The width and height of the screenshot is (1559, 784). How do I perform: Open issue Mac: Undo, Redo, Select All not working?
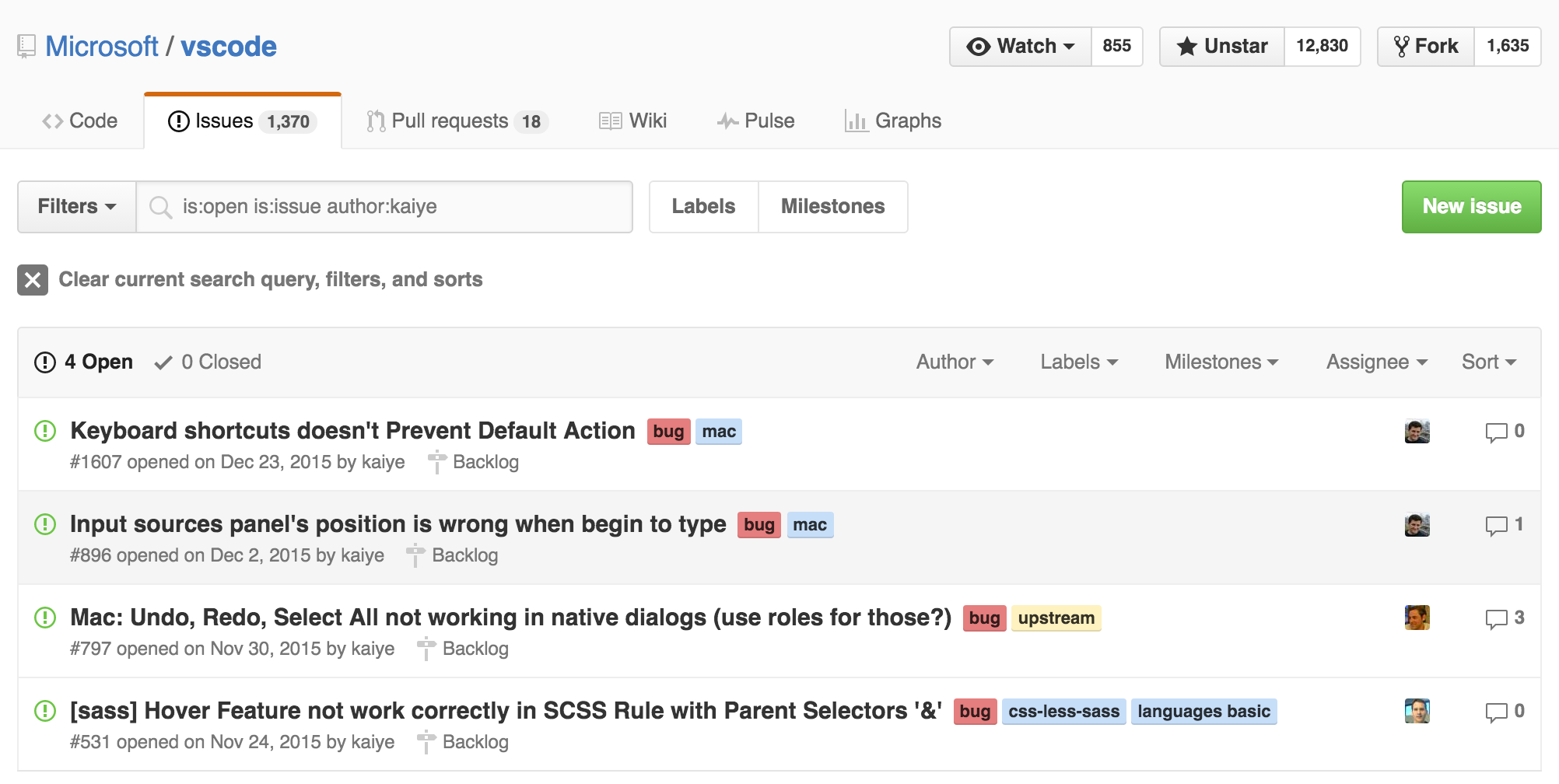[x=511, y=618]
